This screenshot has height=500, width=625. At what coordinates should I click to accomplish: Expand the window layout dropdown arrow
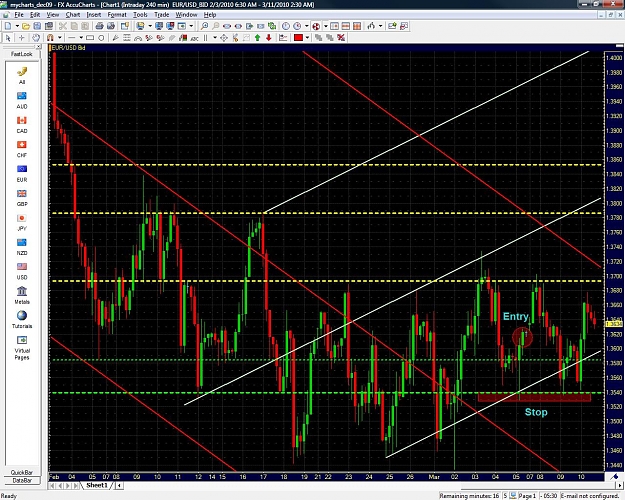click(191, 26)
